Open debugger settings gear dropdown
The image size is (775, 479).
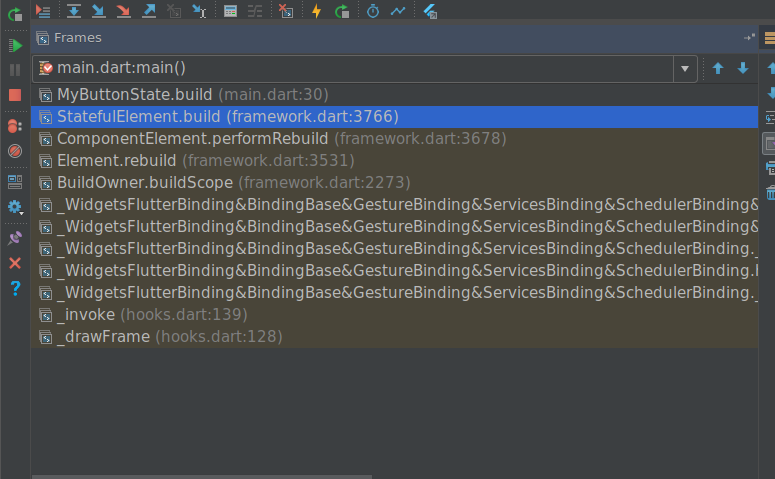click(x=15, y=207)
